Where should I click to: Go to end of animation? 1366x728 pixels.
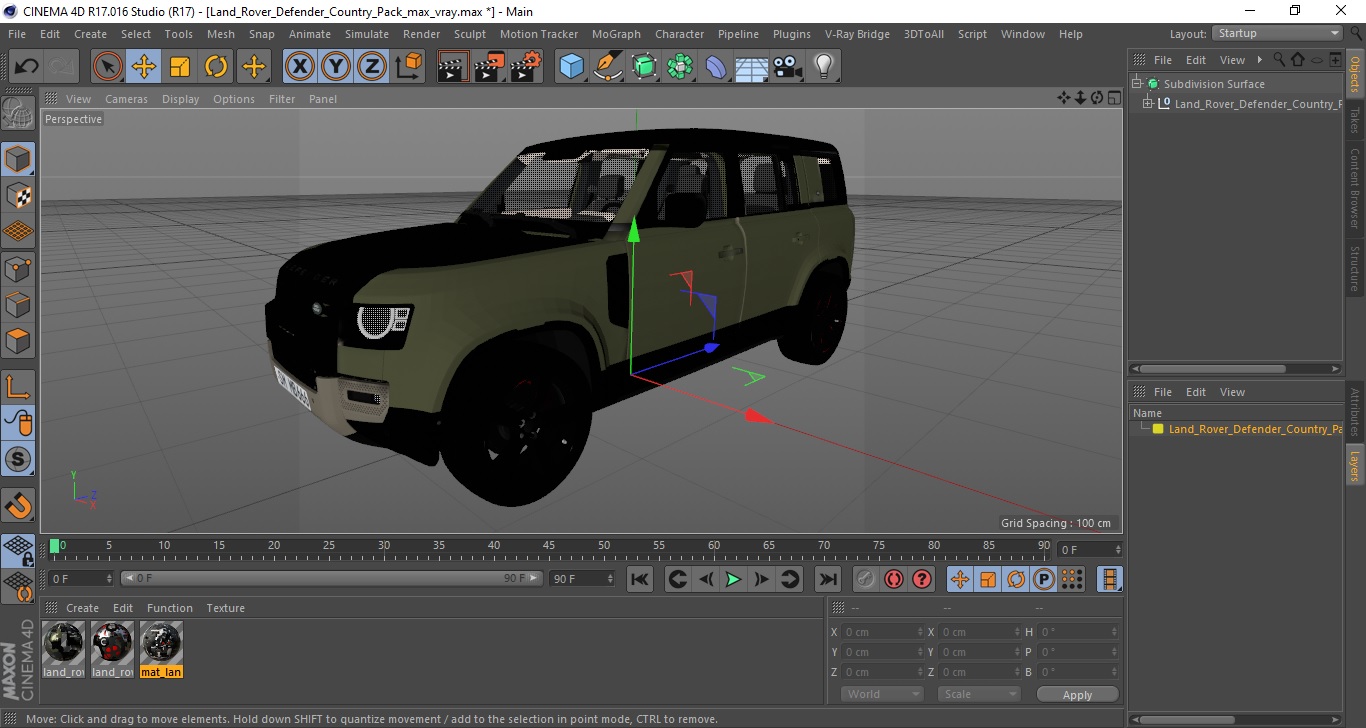(827, 579)
